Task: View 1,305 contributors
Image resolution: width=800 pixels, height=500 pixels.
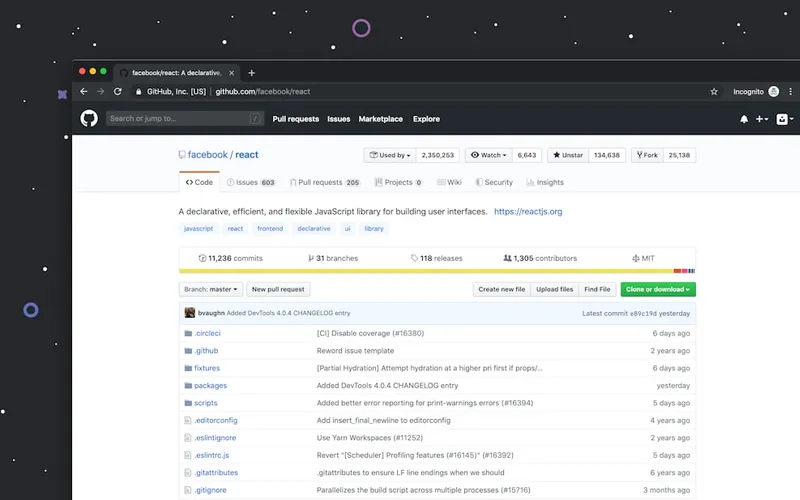Action: coord(540,258)
